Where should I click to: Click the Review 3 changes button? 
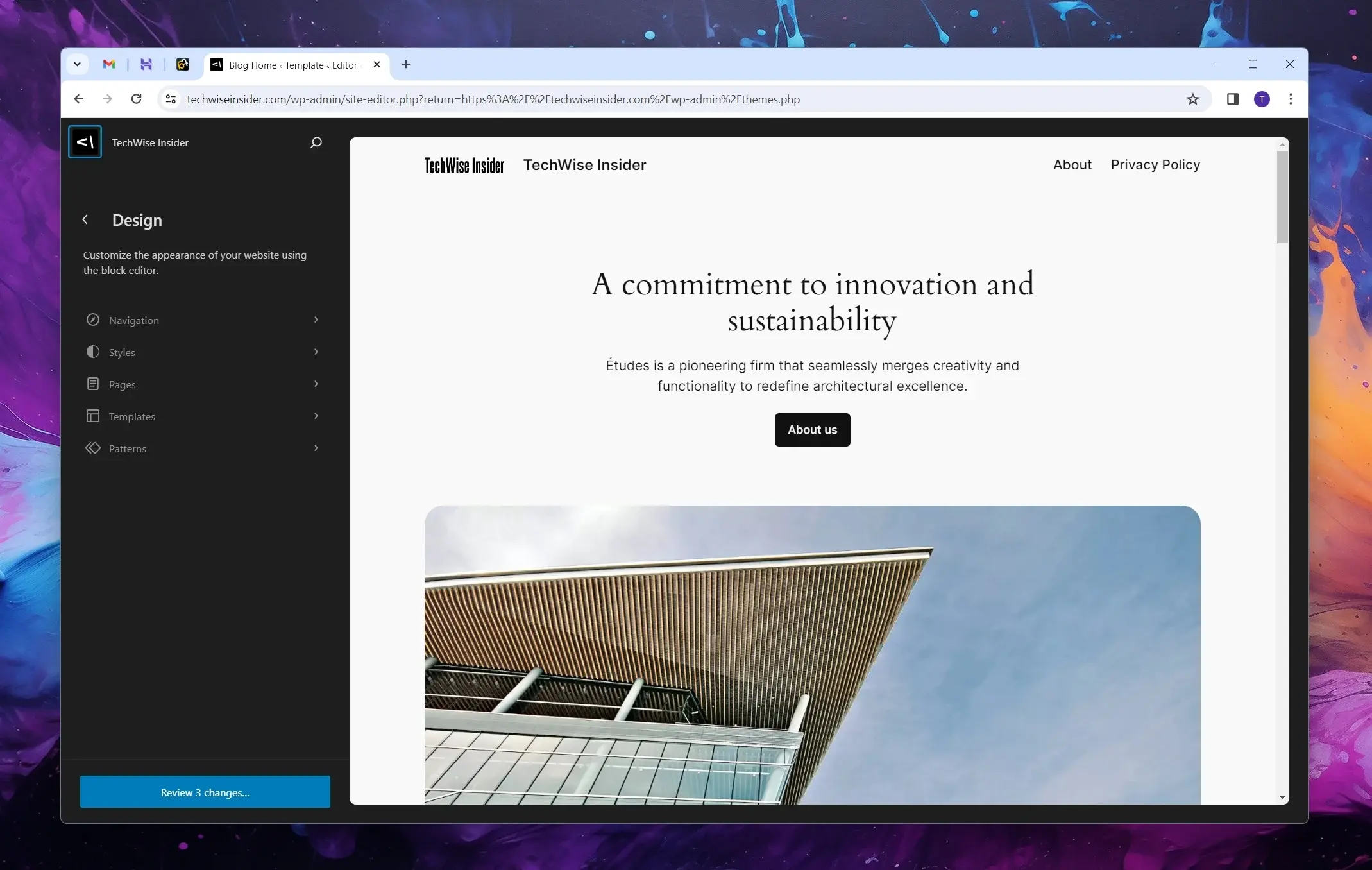(x=205, y=792)
